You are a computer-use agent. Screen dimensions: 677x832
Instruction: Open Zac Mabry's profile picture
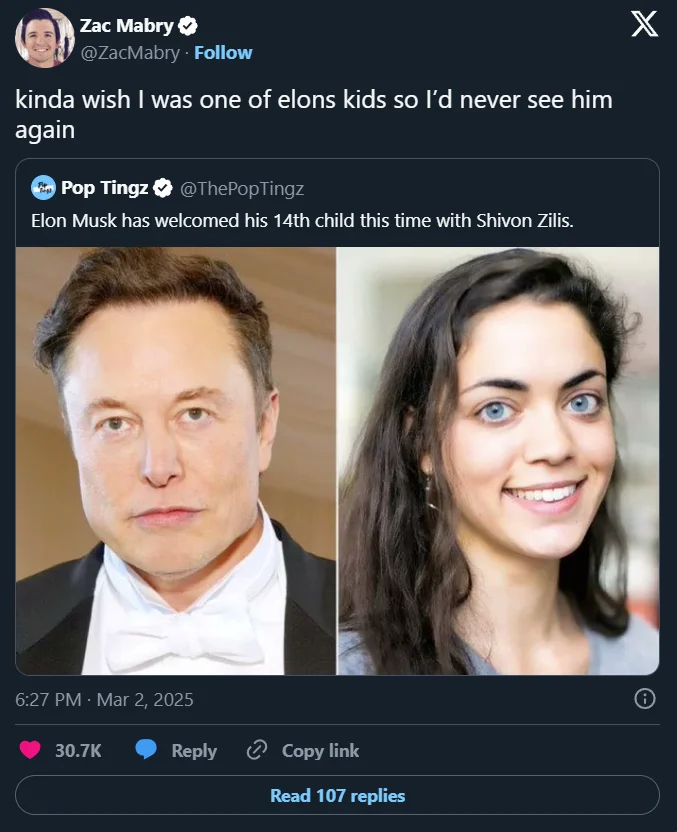(44, 38)
